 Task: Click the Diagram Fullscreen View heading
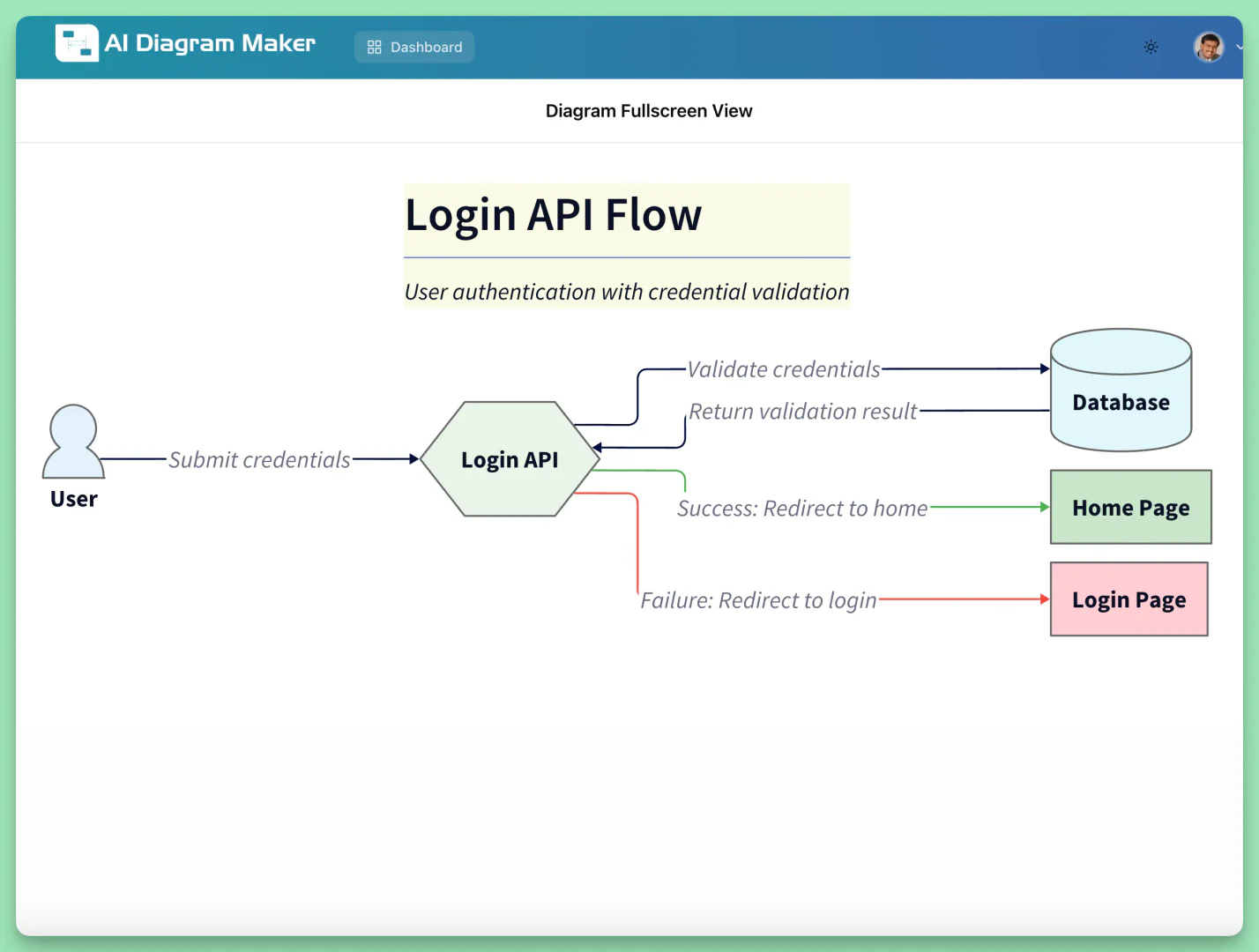tap(648, 111)
